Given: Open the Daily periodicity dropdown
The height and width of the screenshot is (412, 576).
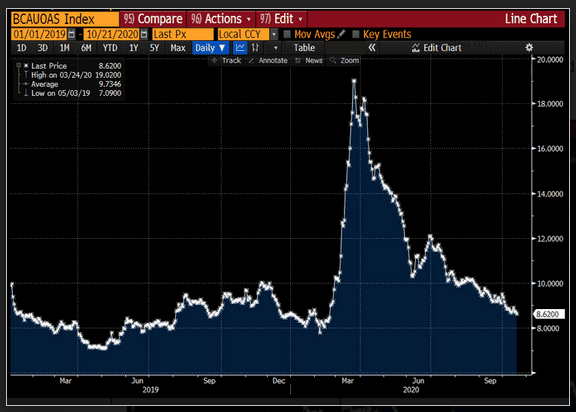Looking at the screenshot, I should 210,48.
